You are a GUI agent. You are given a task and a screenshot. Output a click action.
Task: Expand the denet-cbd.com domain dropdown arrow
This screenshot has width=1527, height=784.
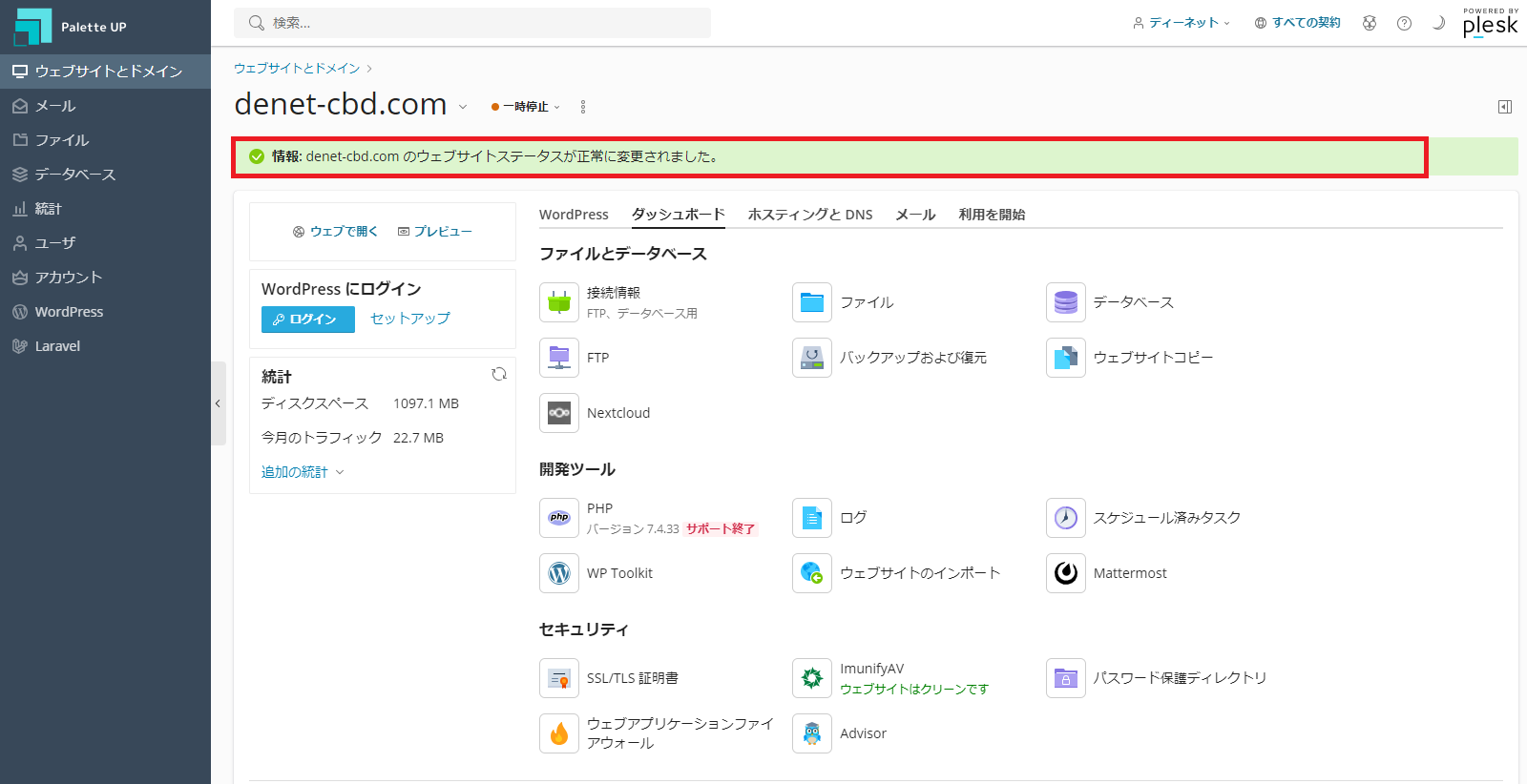click(463, 107)
